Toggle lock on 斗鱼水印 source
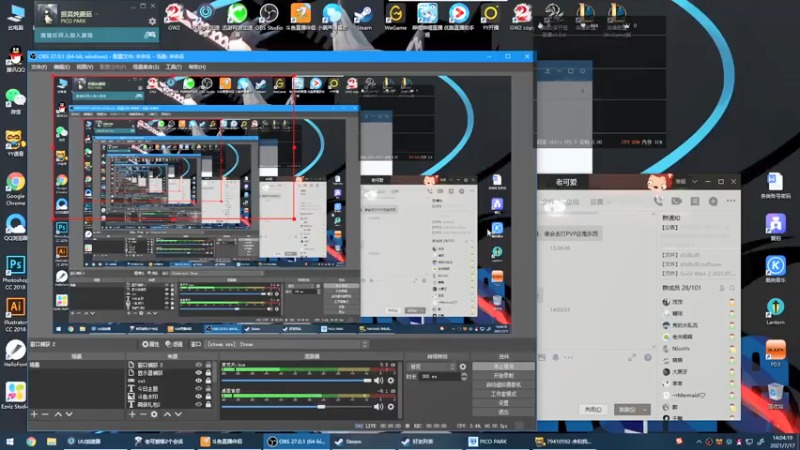Screen dimensions: 800x450 coord(208,396)
